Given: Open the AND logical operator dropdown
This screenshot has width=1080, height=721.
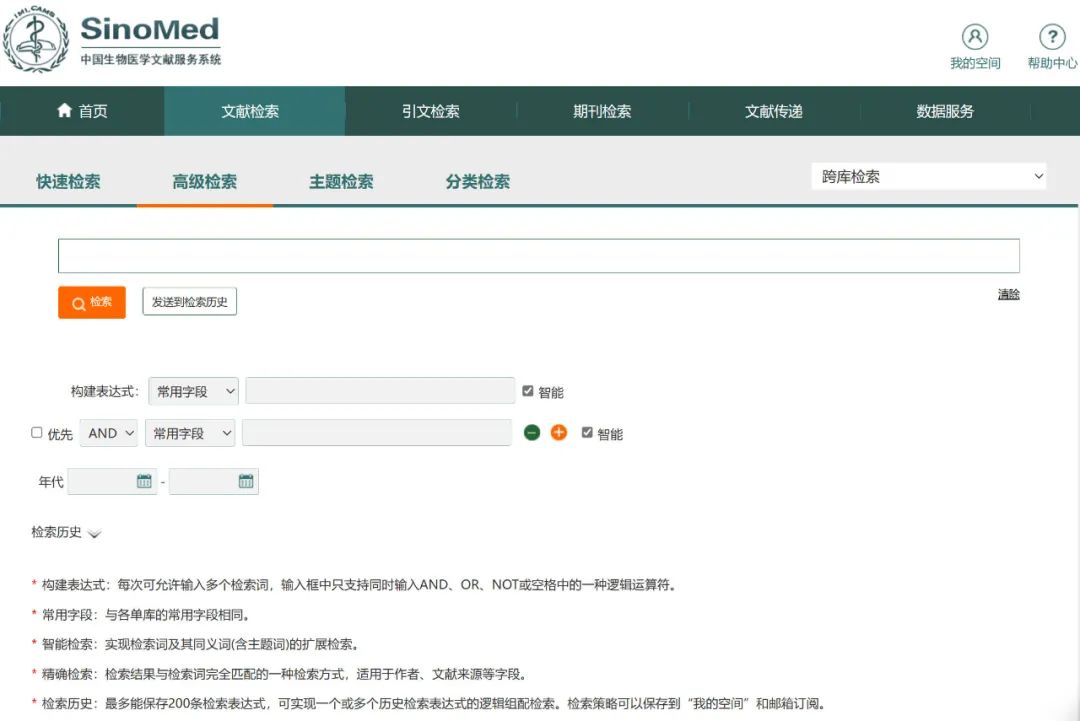Looking at the screenshot, I should click(x=109, y=433).
